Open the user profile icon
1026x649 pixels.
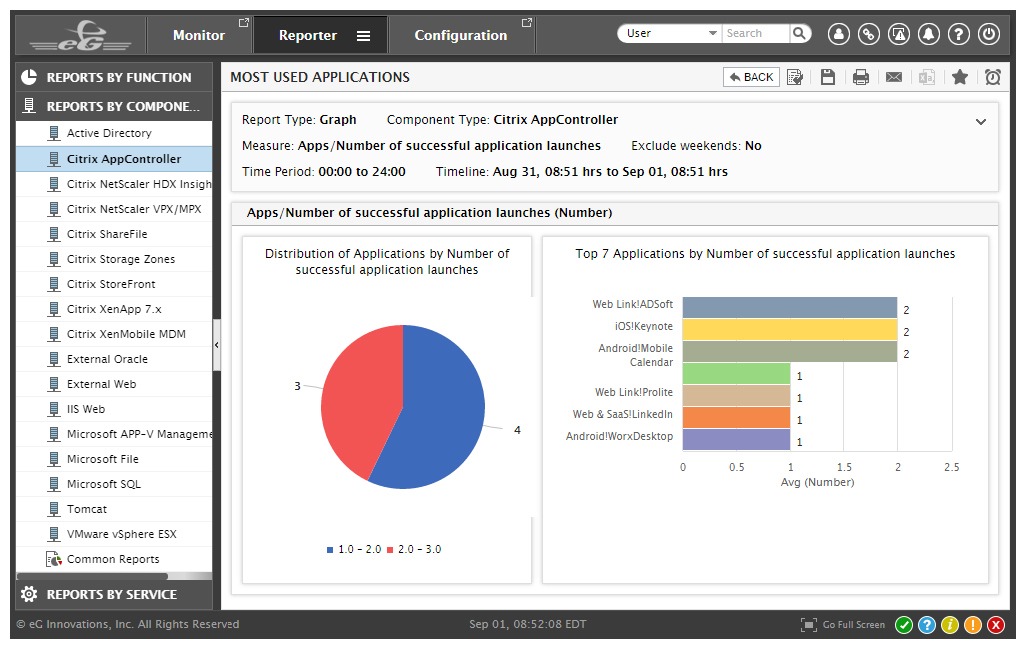tap(839, 34)
